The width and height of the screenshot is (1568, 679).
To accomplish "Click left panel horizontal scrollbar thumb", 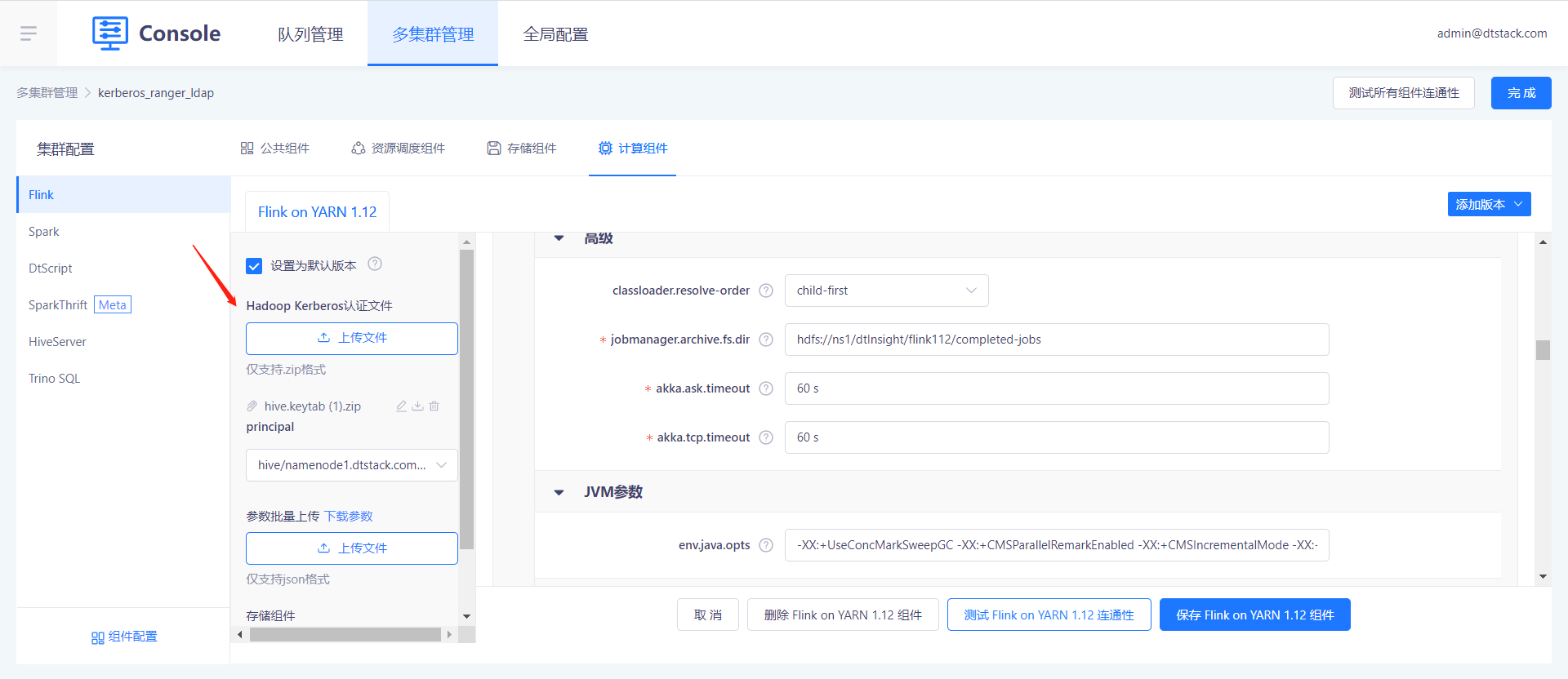I will tap(345, 635).
